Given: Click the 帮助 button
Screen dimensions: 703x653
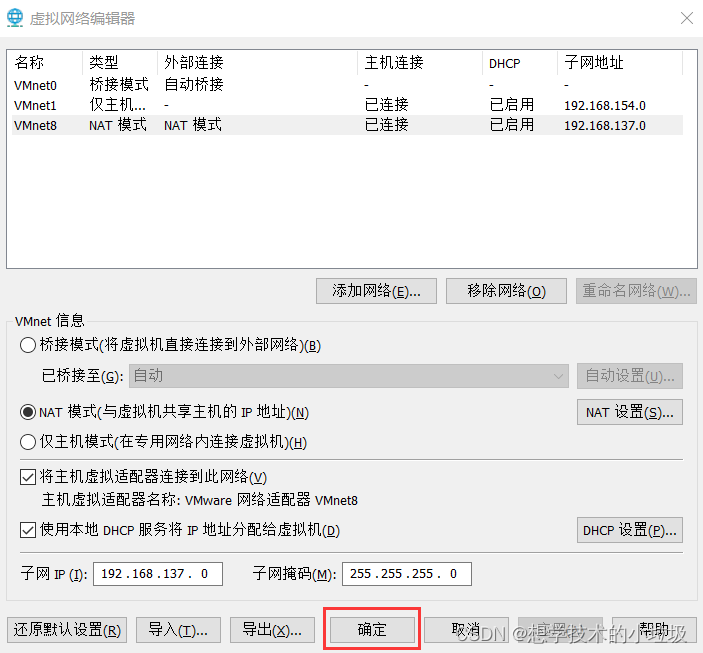Looking at the screenshot, I should tap(654, 630).
